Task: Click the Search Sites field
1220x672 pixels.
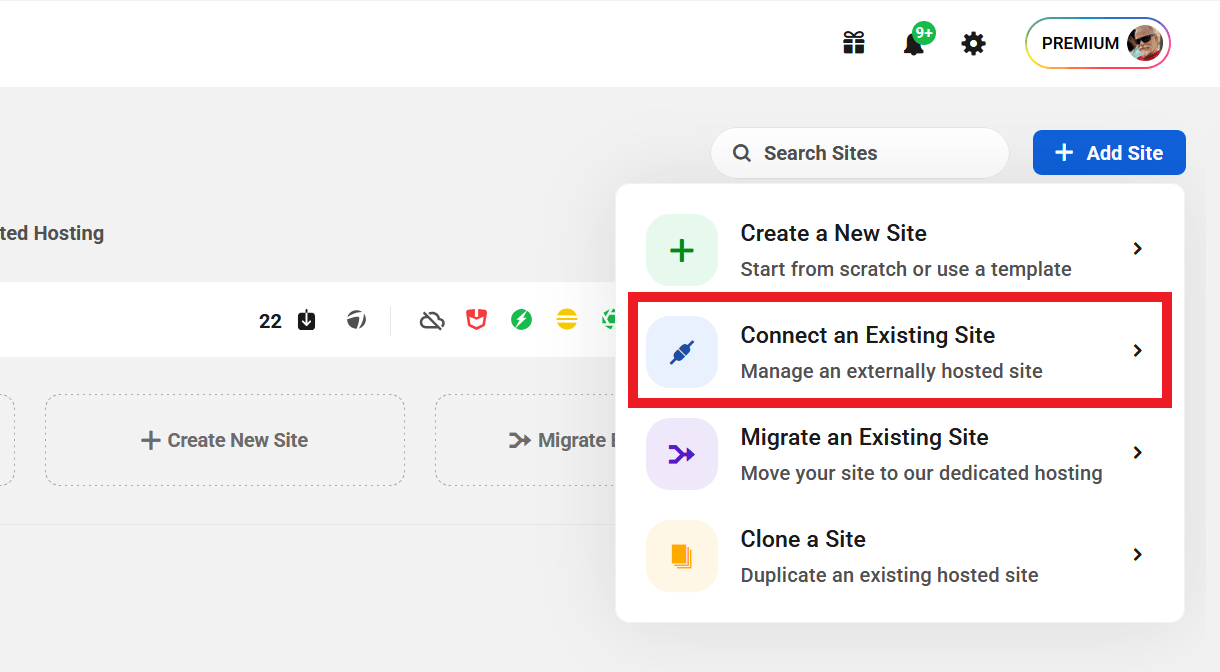Action: click(859, 153)
